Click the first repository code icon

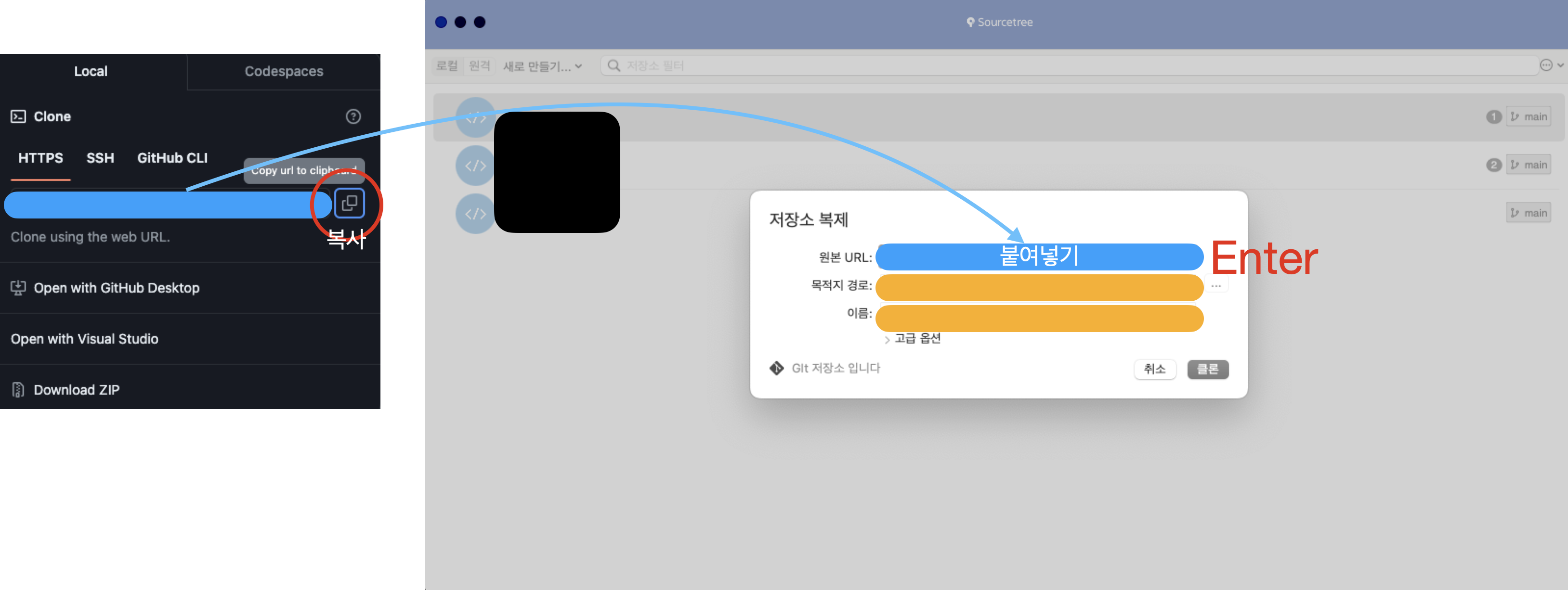tap(475, 117)
